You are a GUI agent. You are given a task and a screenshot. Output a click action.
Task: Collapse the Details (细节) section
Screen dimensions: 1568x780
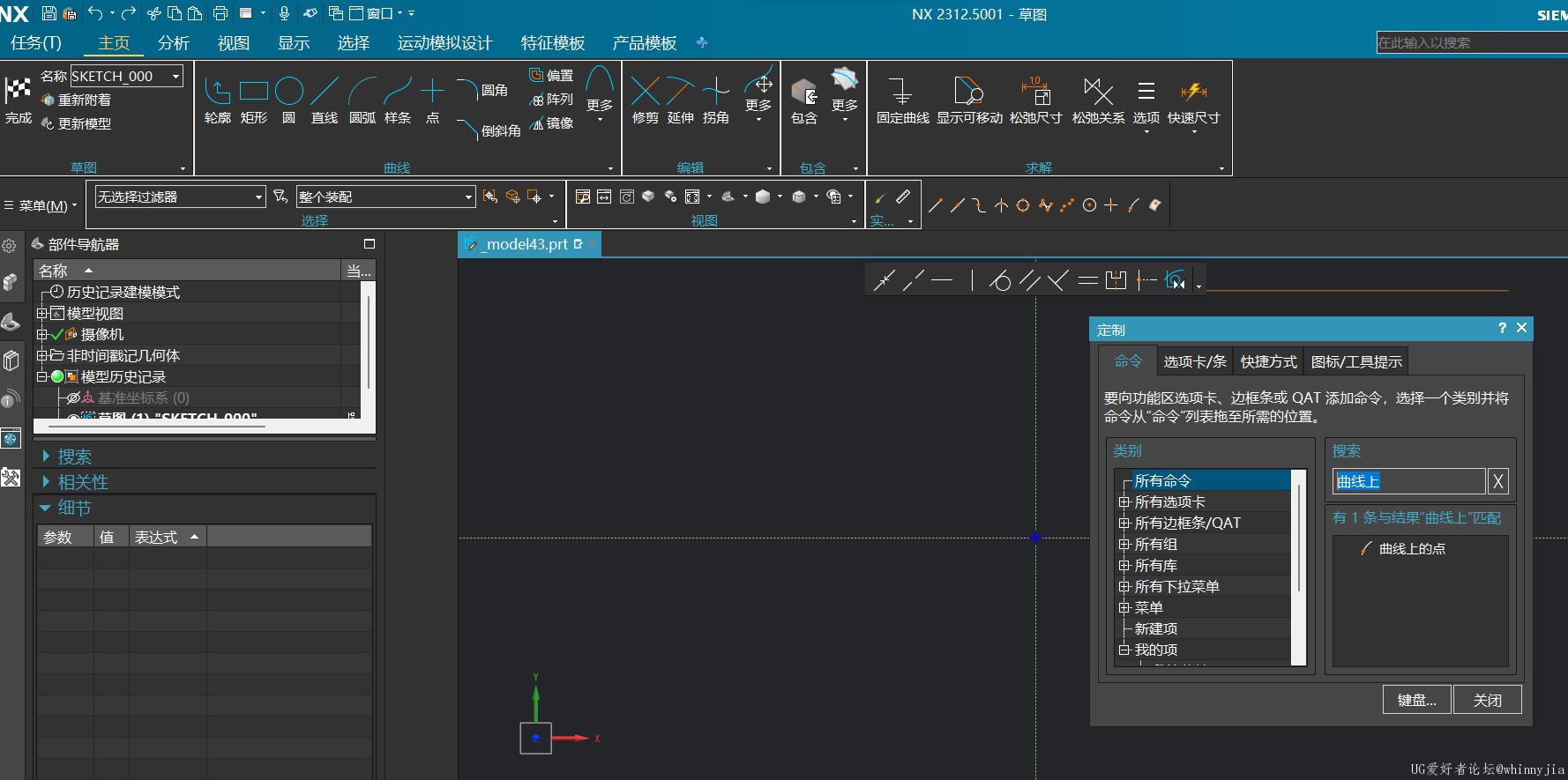coord(45,508)
